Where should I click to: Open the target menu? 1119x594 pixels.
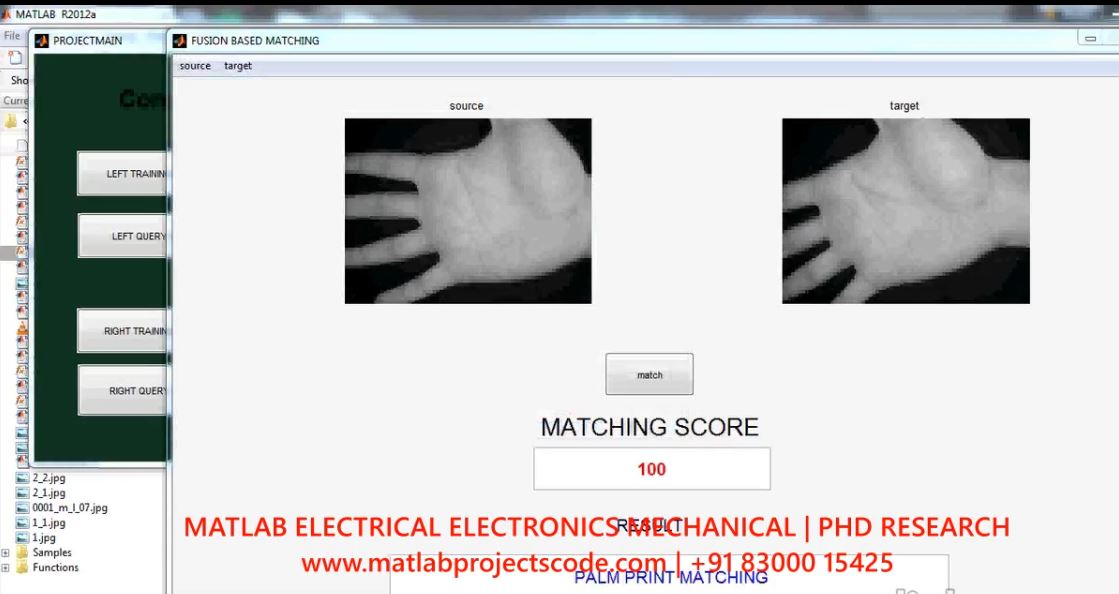pos(238,66)
